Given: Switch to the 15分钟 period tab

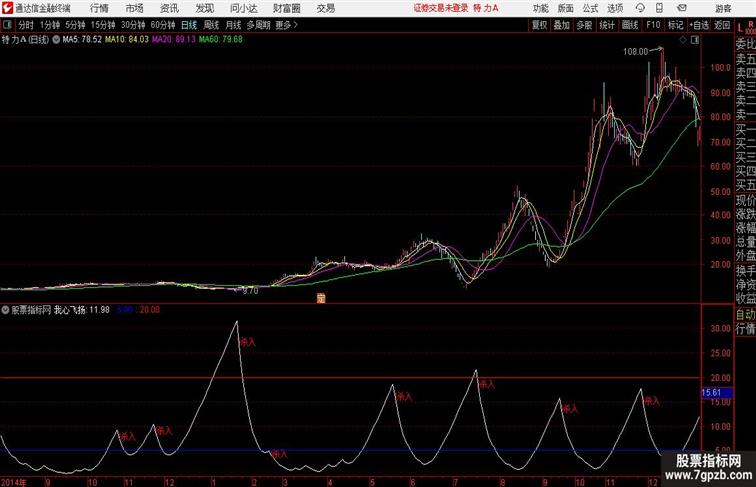Looking at the screenshot, I should pyautogui.click(x=103, y=25).
